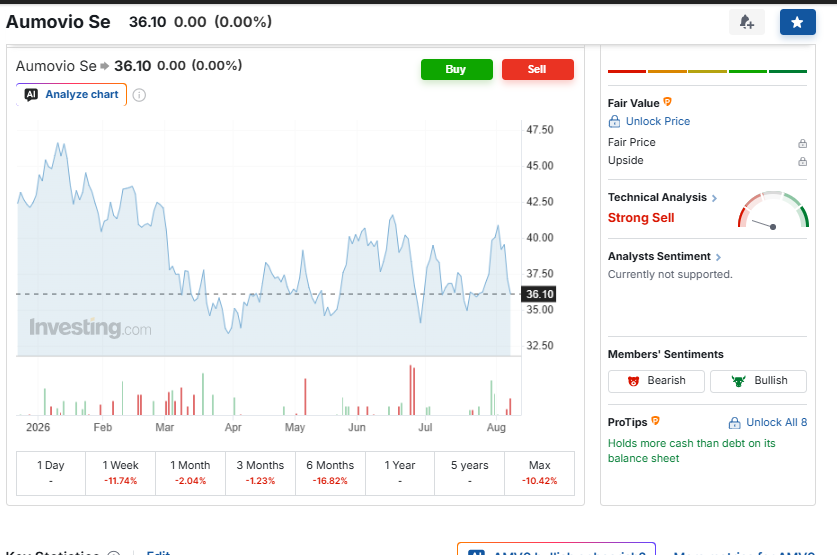The height and width of the screenshot is (555, 837).
Task: Add a price alert via bell icon
Action: click(x=746, y=22)
